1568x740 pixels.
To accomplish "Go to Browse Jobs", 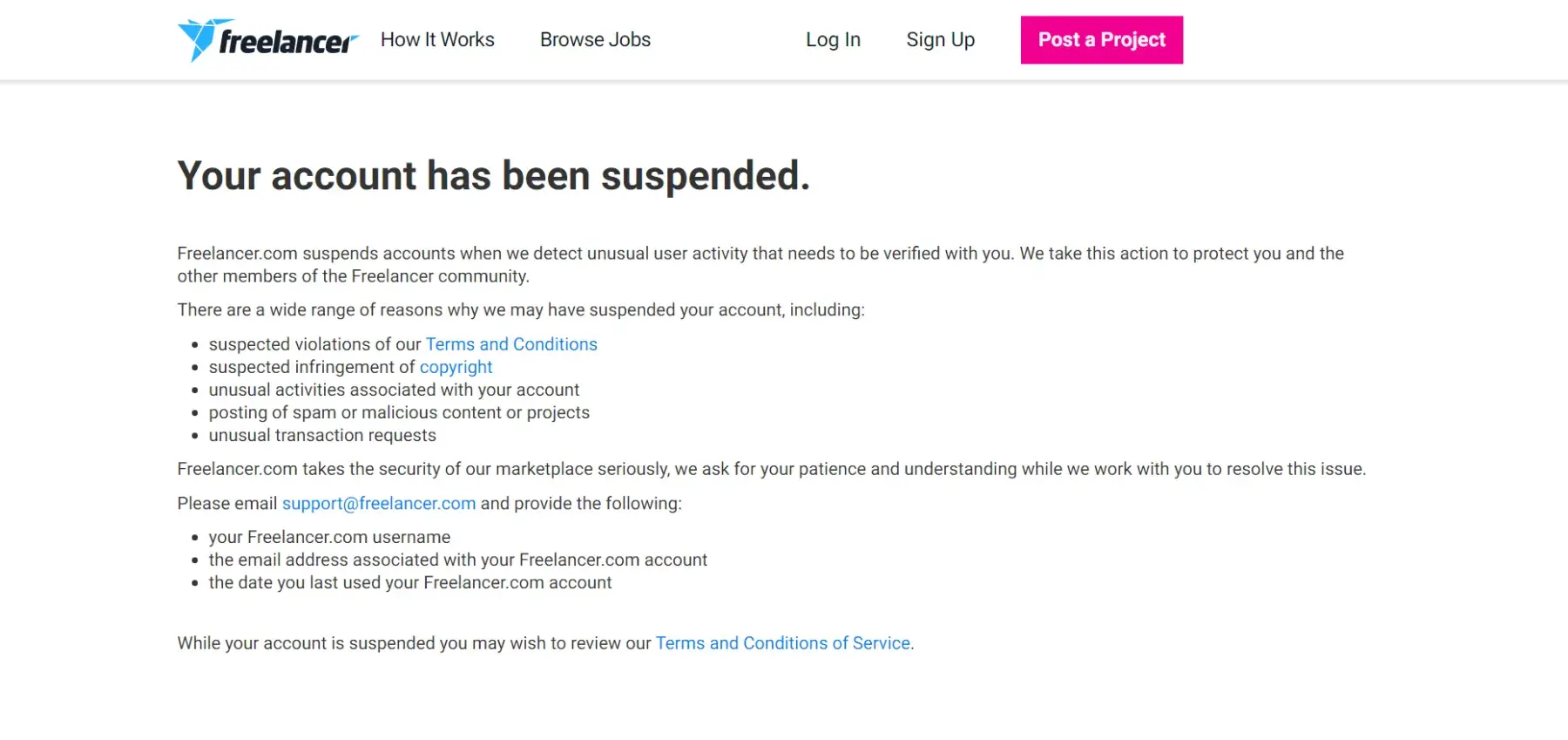I will tap(595, 40).
